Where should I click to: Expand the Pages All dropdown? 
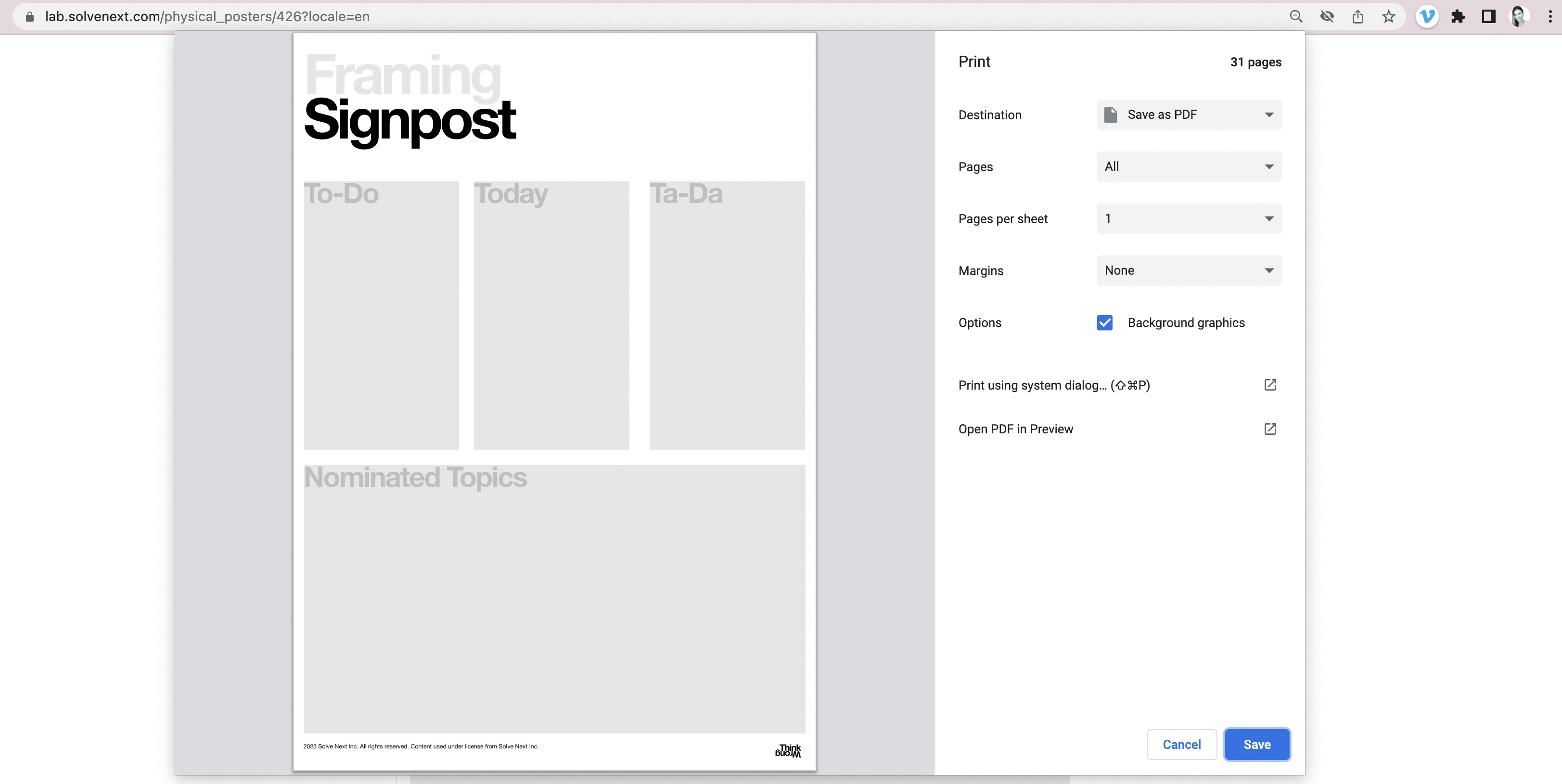tap(1189, 166)
